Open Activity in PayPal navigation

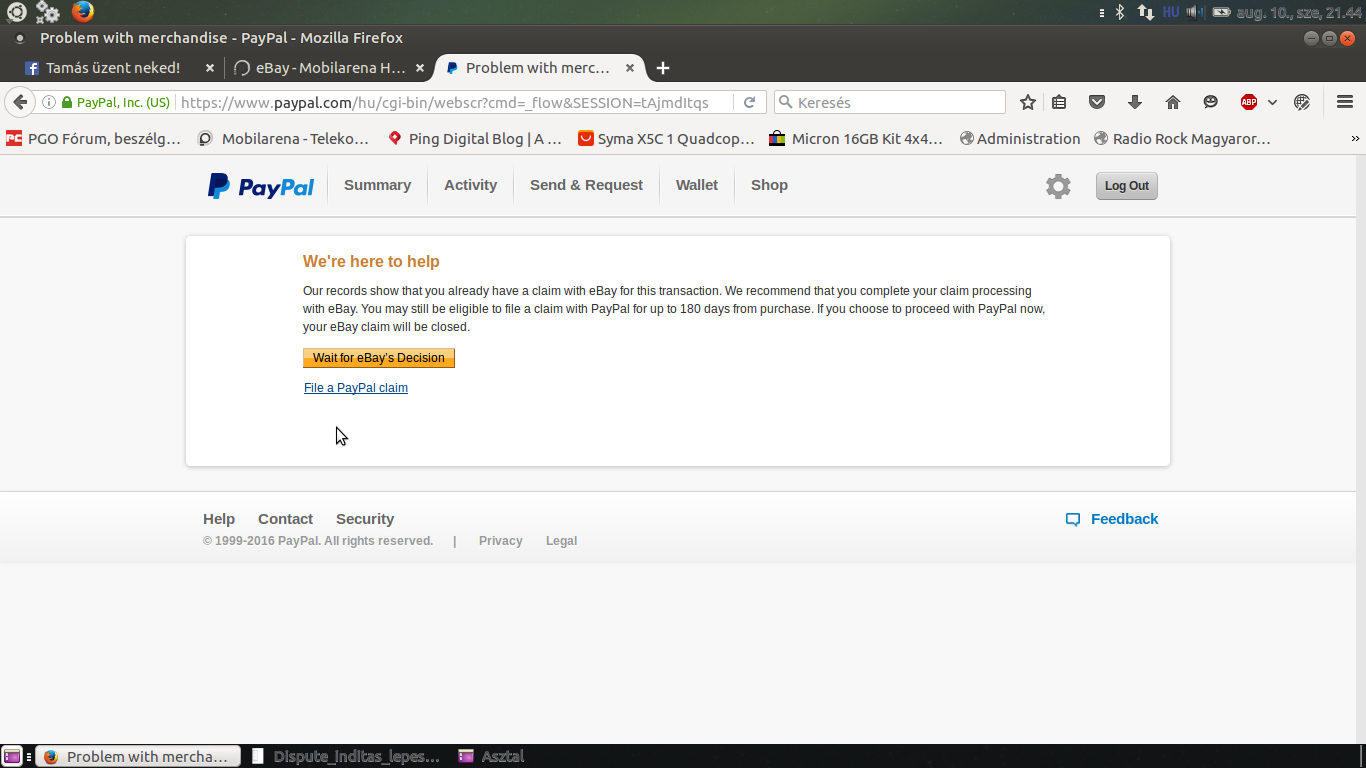pyautogui.click(x=470, y=185)
